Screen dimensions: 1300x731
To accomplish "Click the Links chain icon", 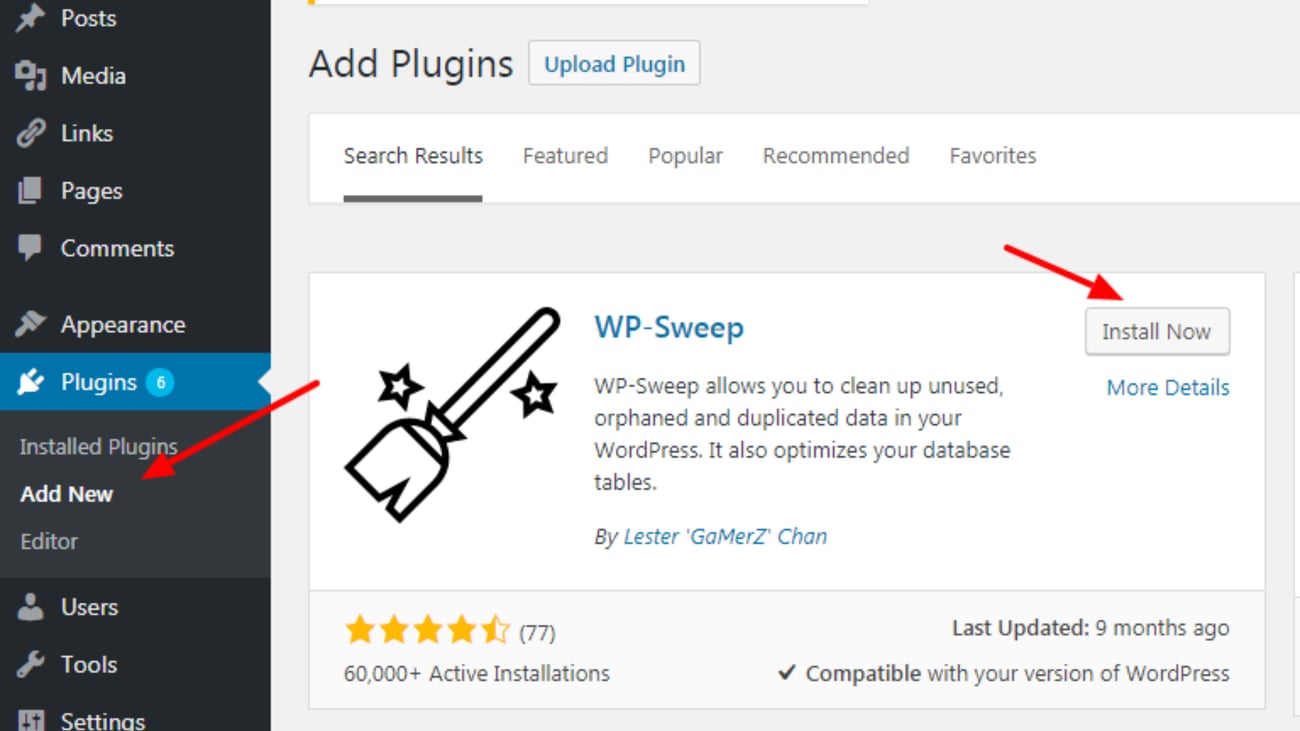I will 31,134.
